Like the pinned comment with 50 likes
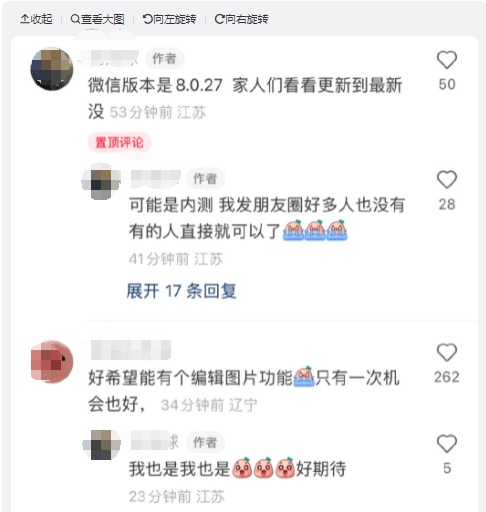This screenshot has height=512, width=486. pos(446,60)
